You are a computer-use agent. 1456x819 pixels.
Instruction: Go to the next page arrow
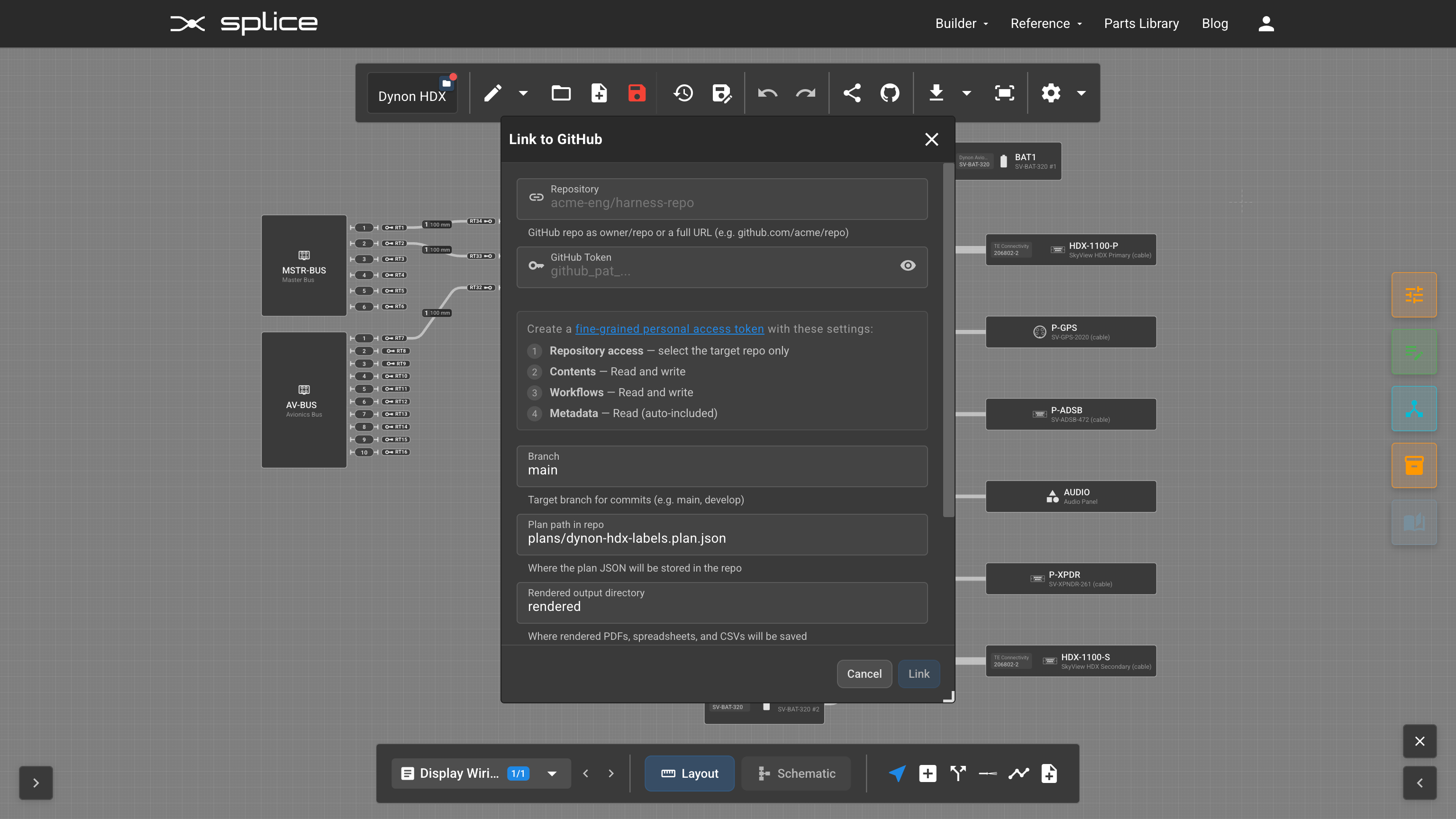pos(611,773)
